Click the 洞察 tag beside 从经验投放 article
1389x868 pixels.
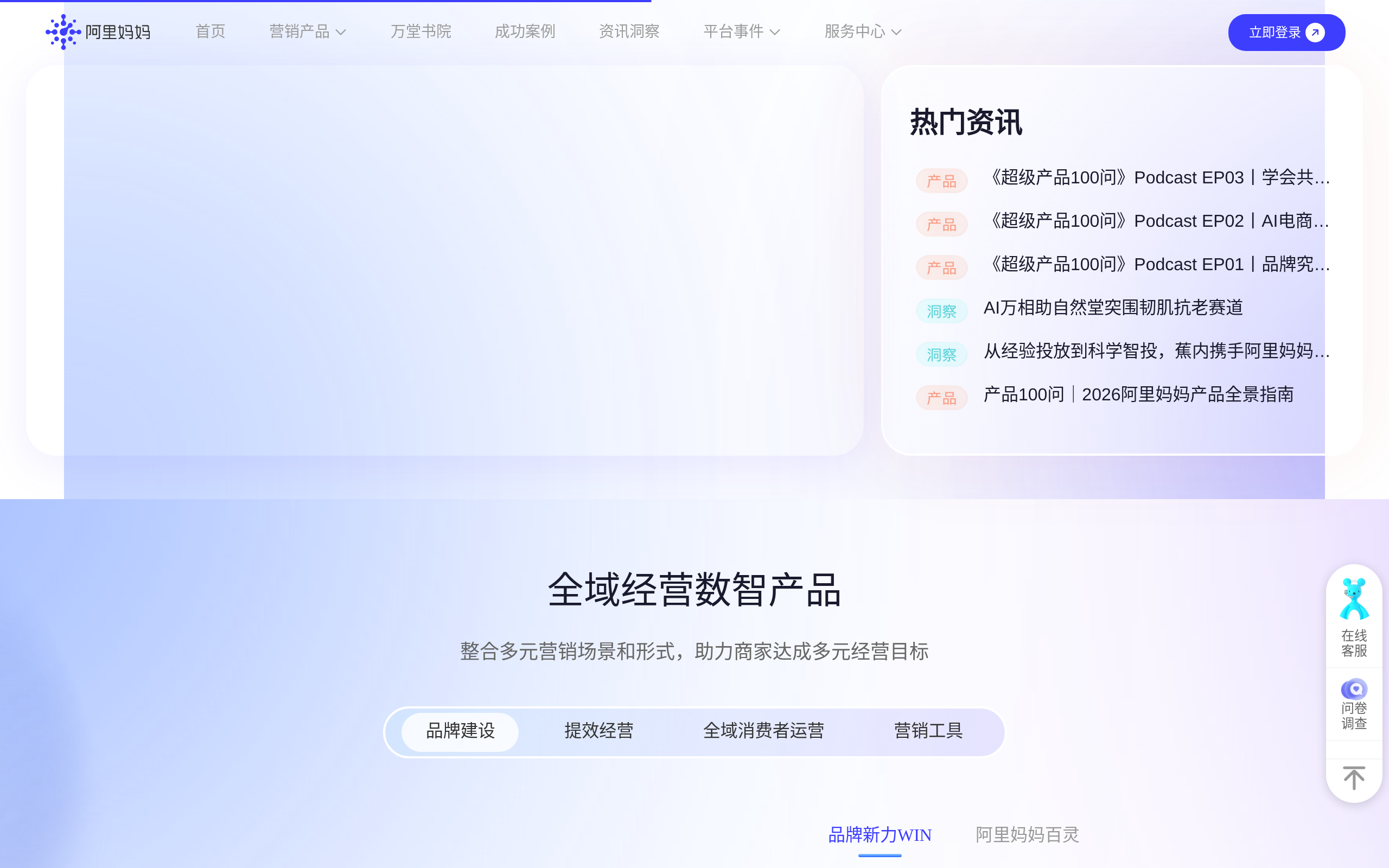pos(941,355)
